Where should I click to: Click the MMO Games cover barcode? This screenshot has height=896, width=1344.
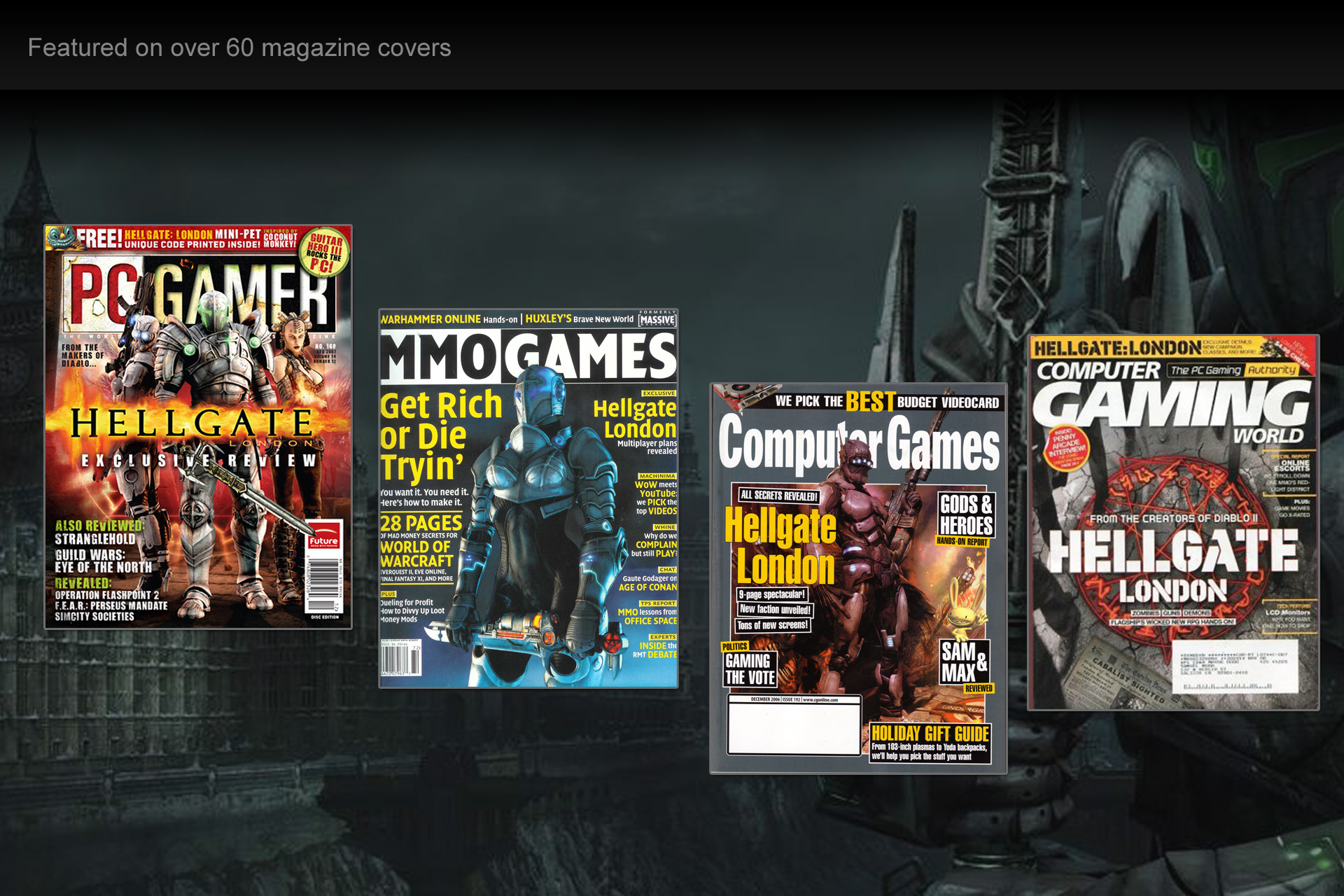tap(400, 659)
